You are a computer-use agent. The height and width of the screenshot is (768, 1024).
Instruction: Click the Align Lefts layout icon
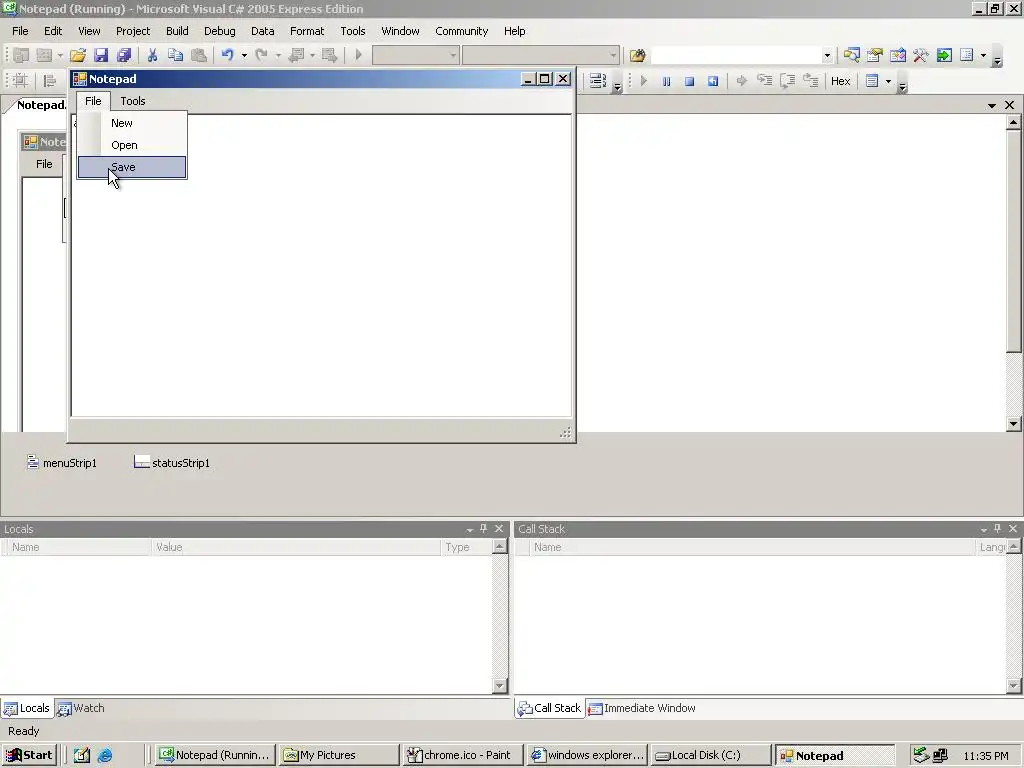[49, 81]
